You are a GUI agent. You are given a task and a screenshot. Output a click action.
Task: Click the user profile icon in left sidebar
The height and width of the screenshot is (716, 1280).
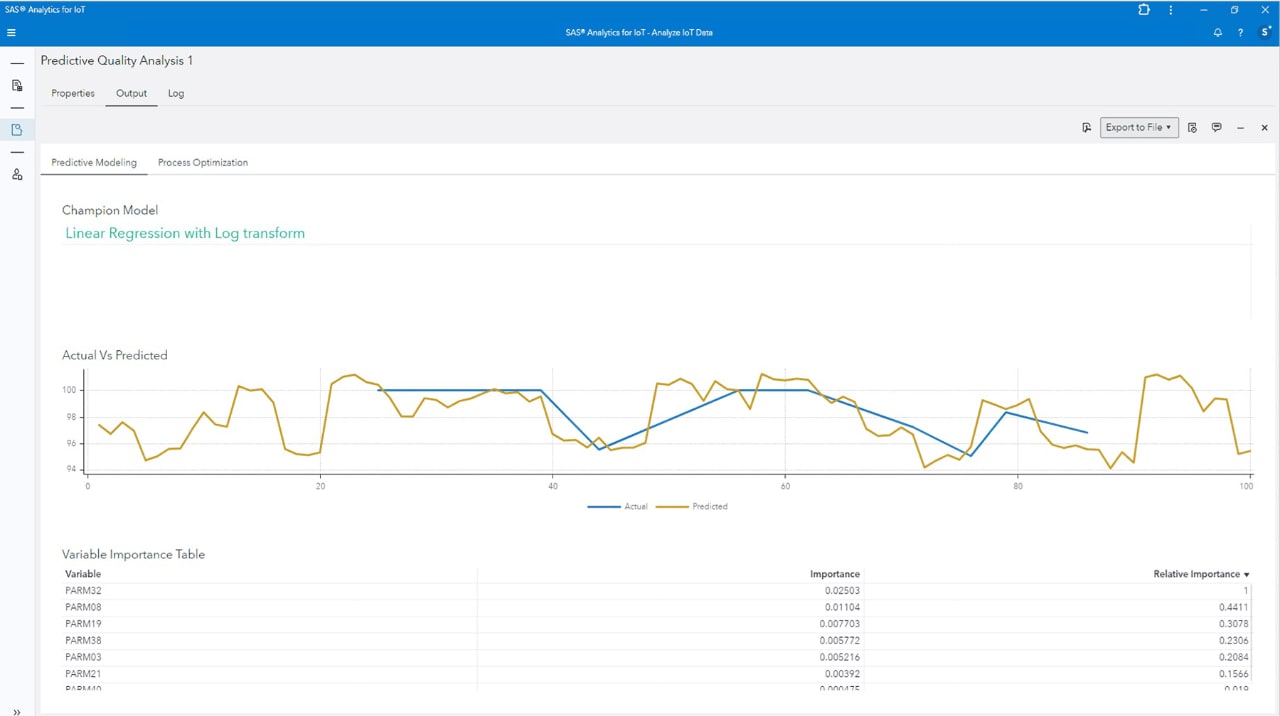(x=16, y=174)
